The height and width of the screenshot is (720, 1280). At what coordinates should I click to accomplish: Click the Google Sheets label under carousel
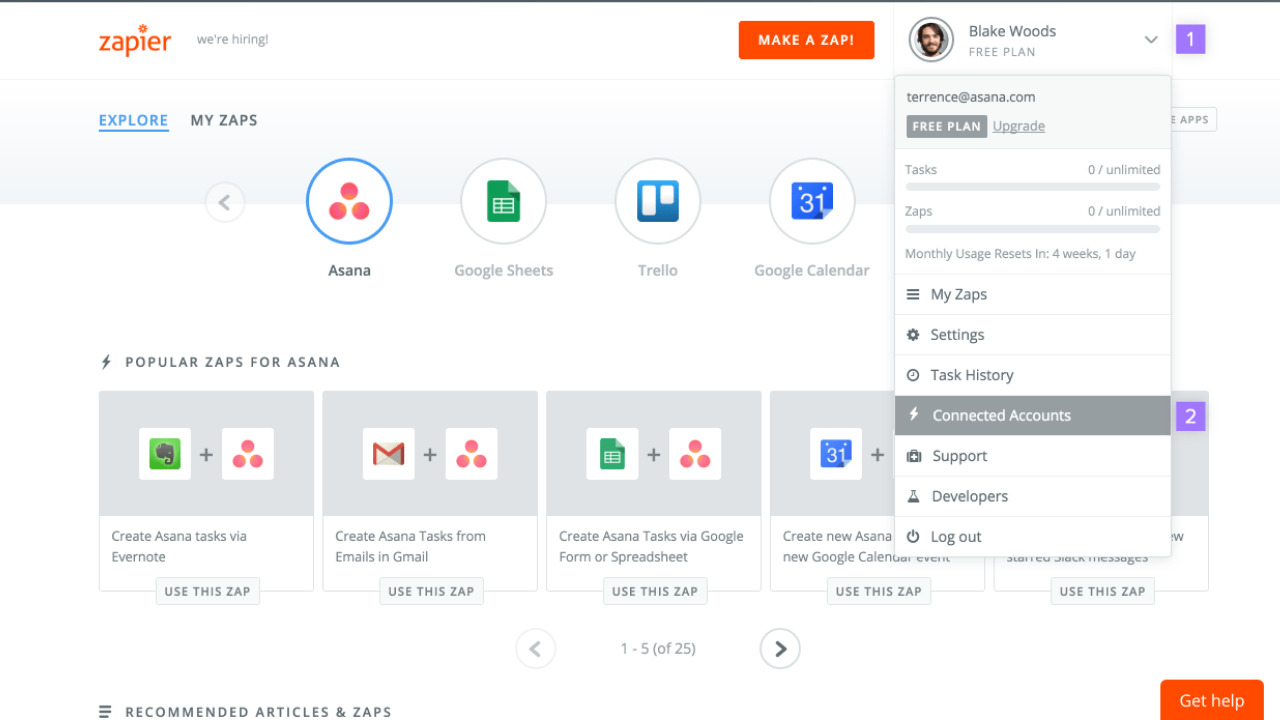tap(503, 270)
